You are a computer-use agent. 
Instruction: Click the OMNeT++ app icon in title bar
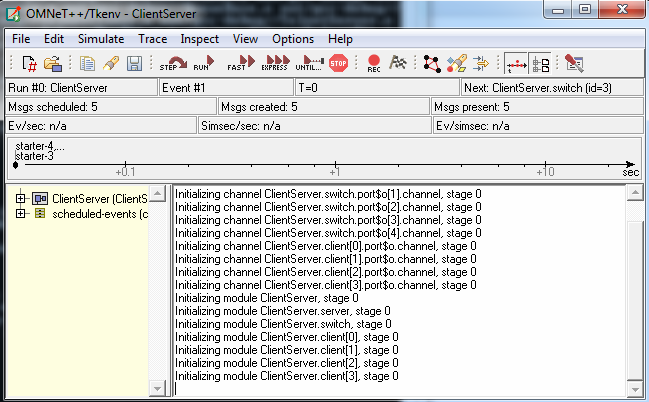point(13,14)
